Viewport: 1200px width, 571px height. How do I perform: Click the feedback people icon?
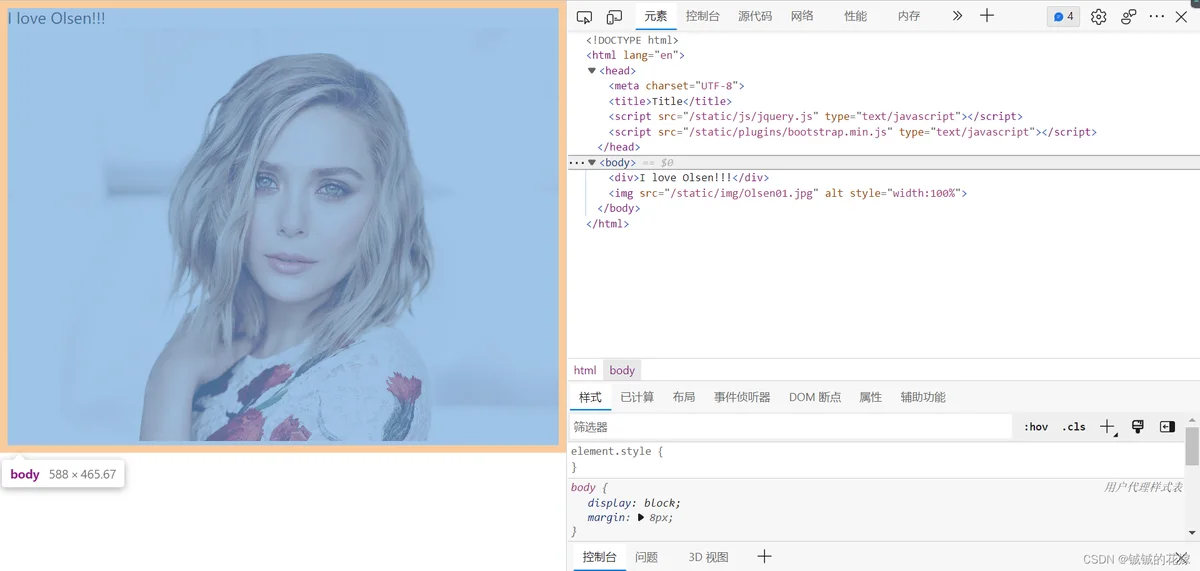point(1128,17)
